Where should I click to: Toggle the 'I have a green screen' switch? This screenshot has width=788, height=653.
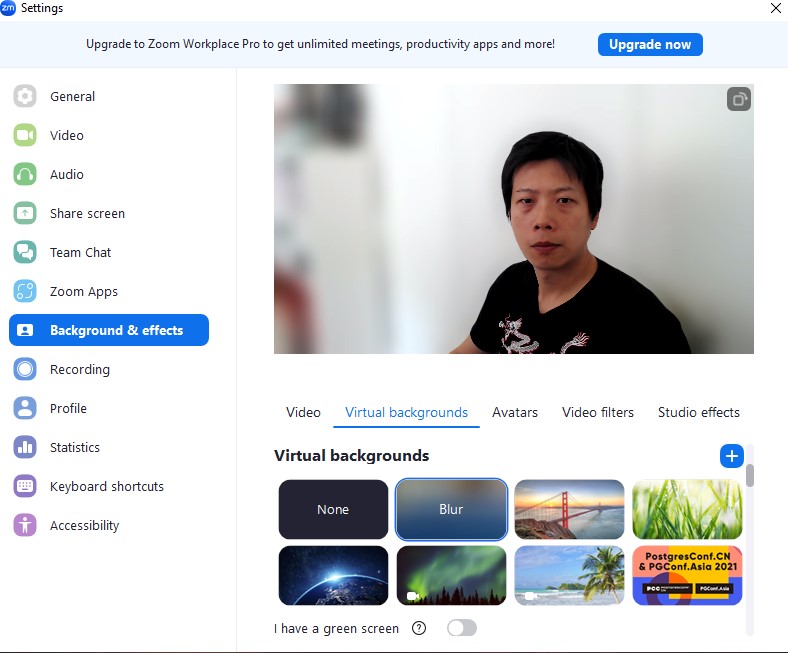462,628
